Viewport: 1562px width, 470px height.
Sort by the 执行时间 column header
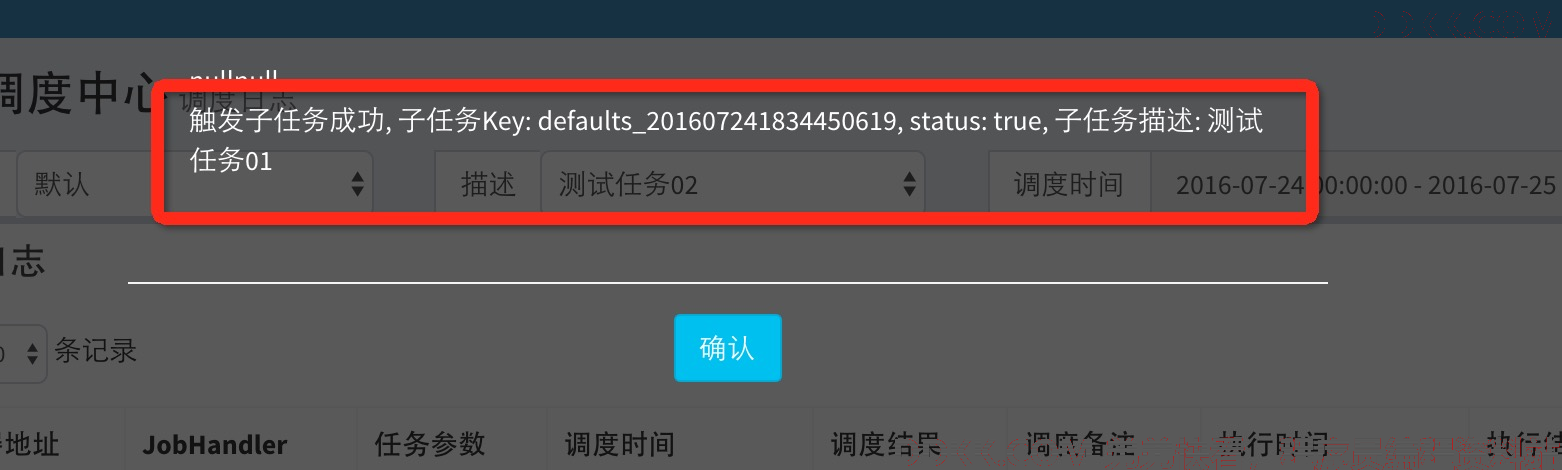[1273, 445]
